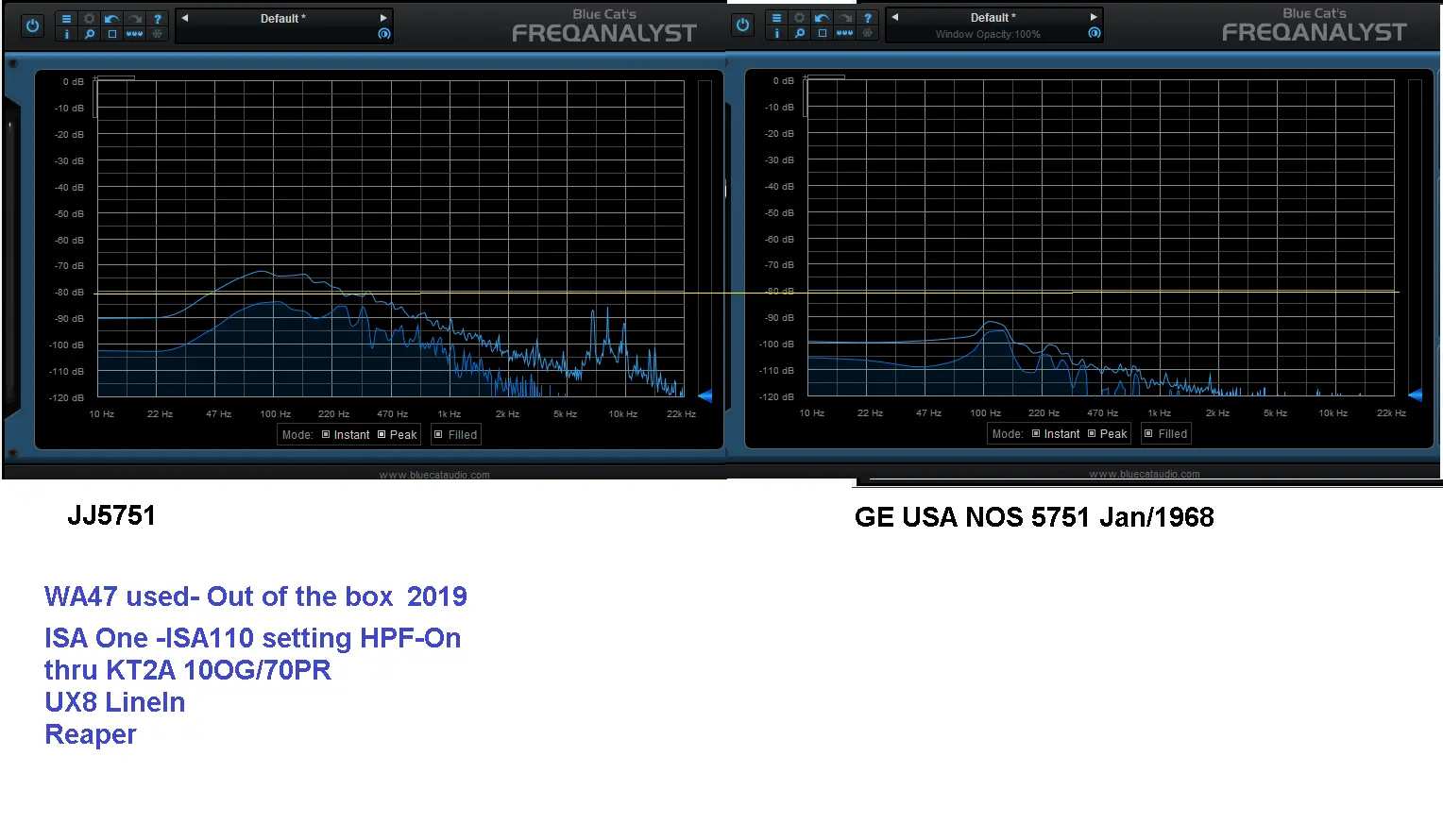Click the square window icon on right plugin

tap(822, 33)
